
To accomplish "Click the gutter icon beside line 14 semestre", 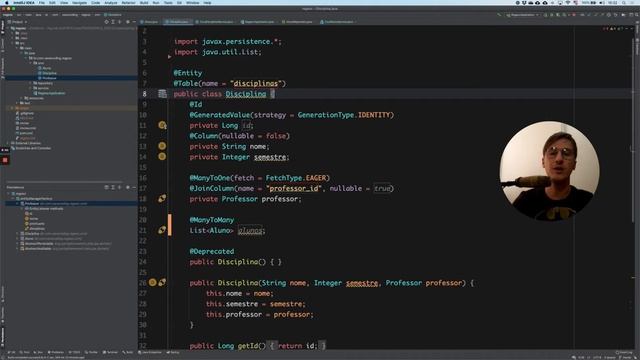I will click(162, 156).
